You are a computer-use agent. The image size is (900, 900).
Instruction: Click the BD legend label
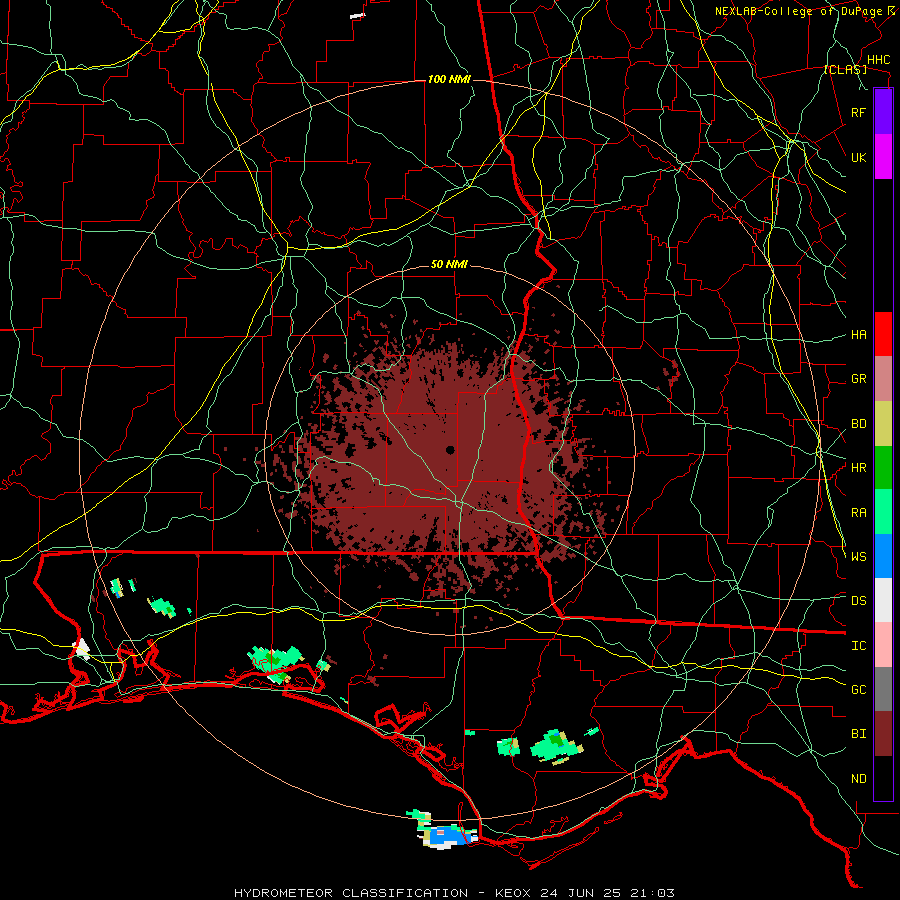pos(858,424)
